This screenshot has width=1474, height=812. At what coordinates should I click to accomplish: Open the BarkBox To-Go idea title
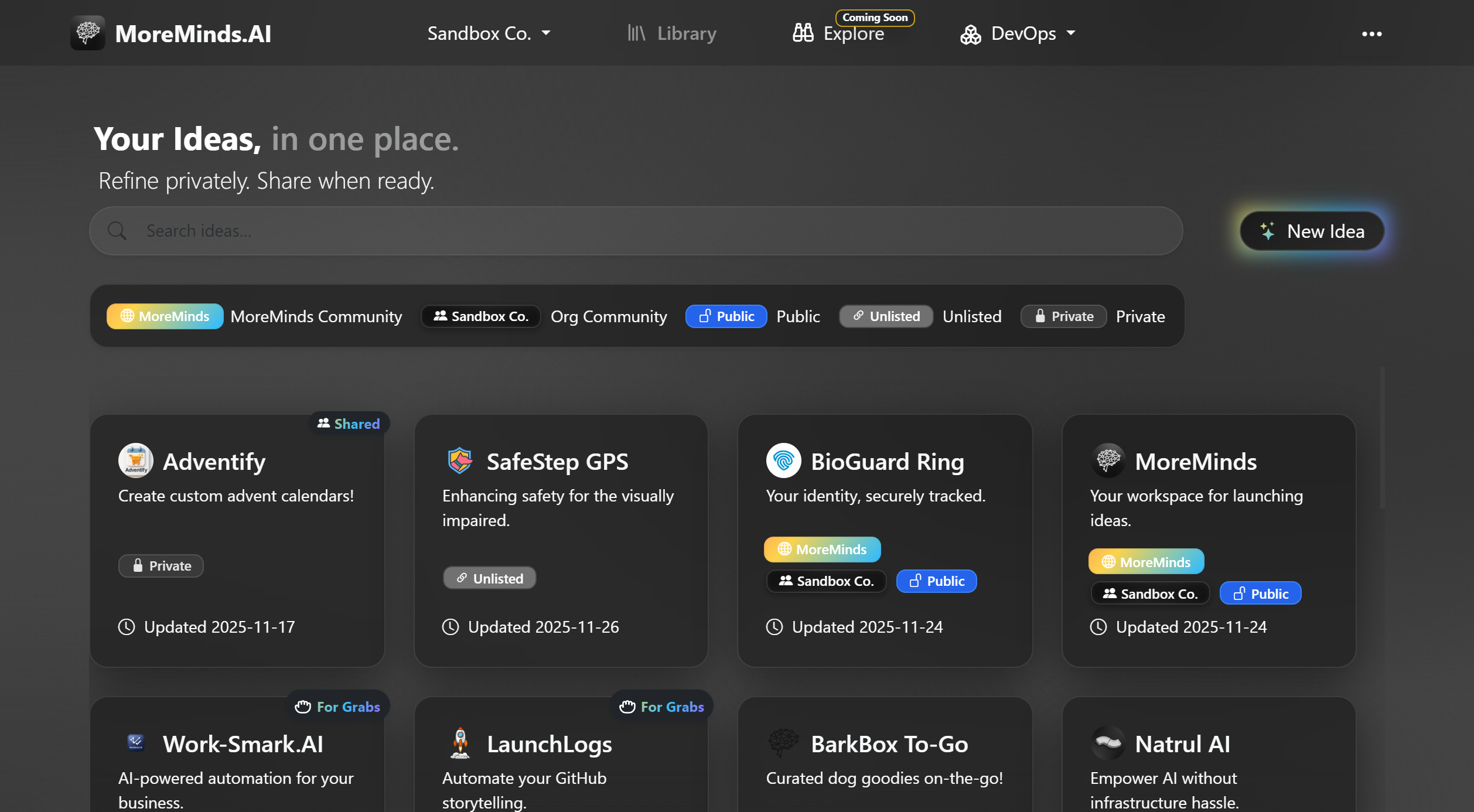coord(889,744)
